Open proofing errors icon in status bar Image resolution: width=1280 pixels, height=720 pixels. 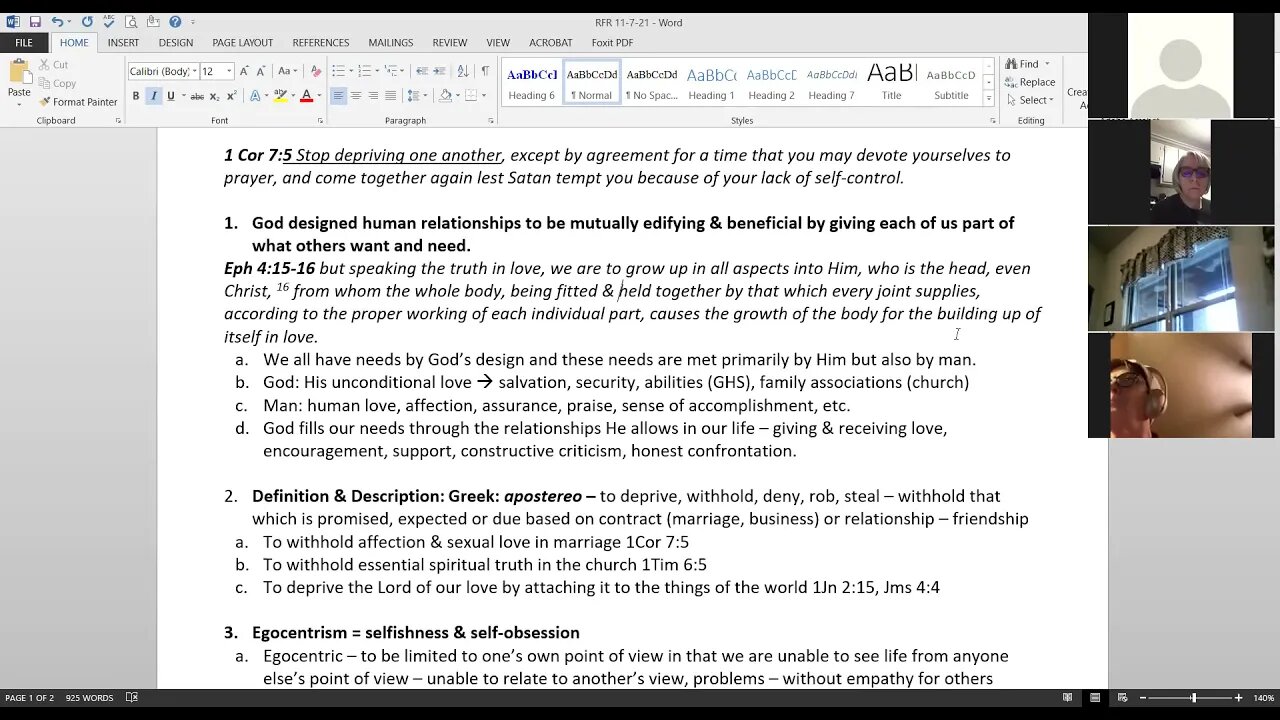(x=132, y=698)
